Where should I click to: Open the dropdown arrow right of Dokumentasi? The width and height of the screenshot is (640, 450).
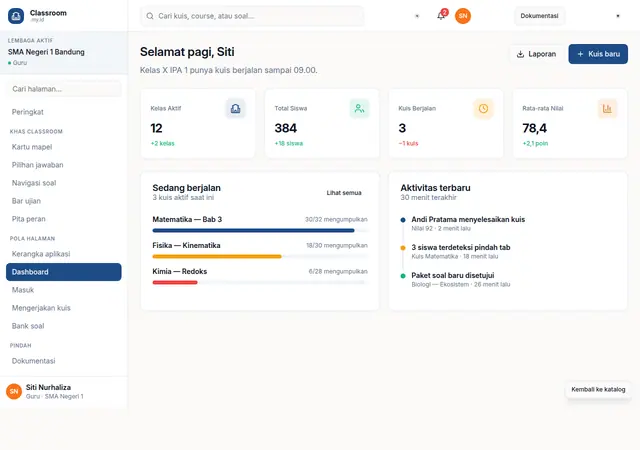(x=618, y=16)
